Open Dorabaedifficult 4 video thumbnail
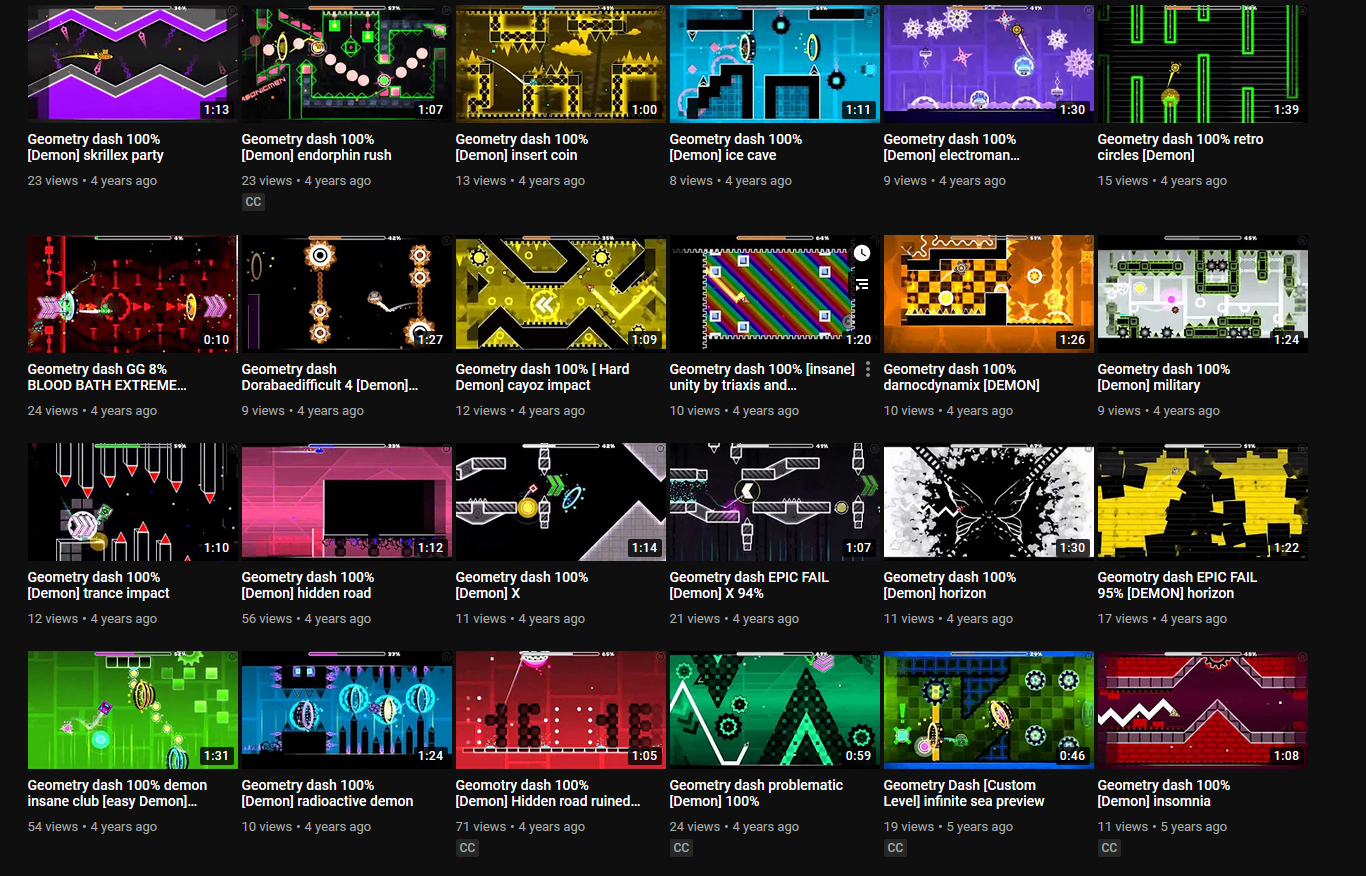This screenshot has width=1366, height=876. pyautogui.click(x=347, y=293)
